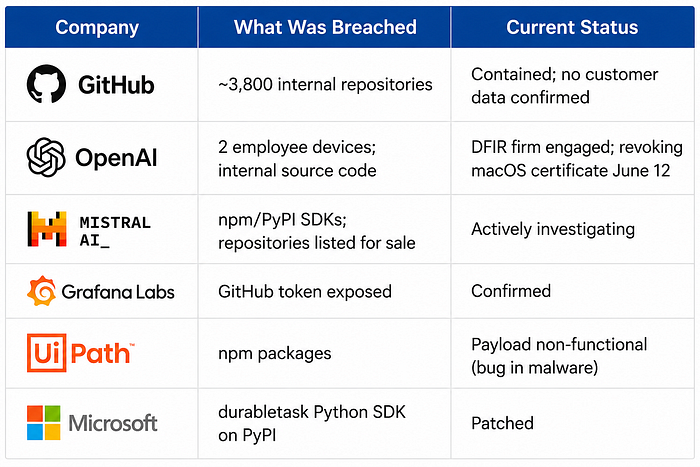The image size is (700, 467).
Task: Click the Mistral AI pixel logo
Action: coord(47,229)
